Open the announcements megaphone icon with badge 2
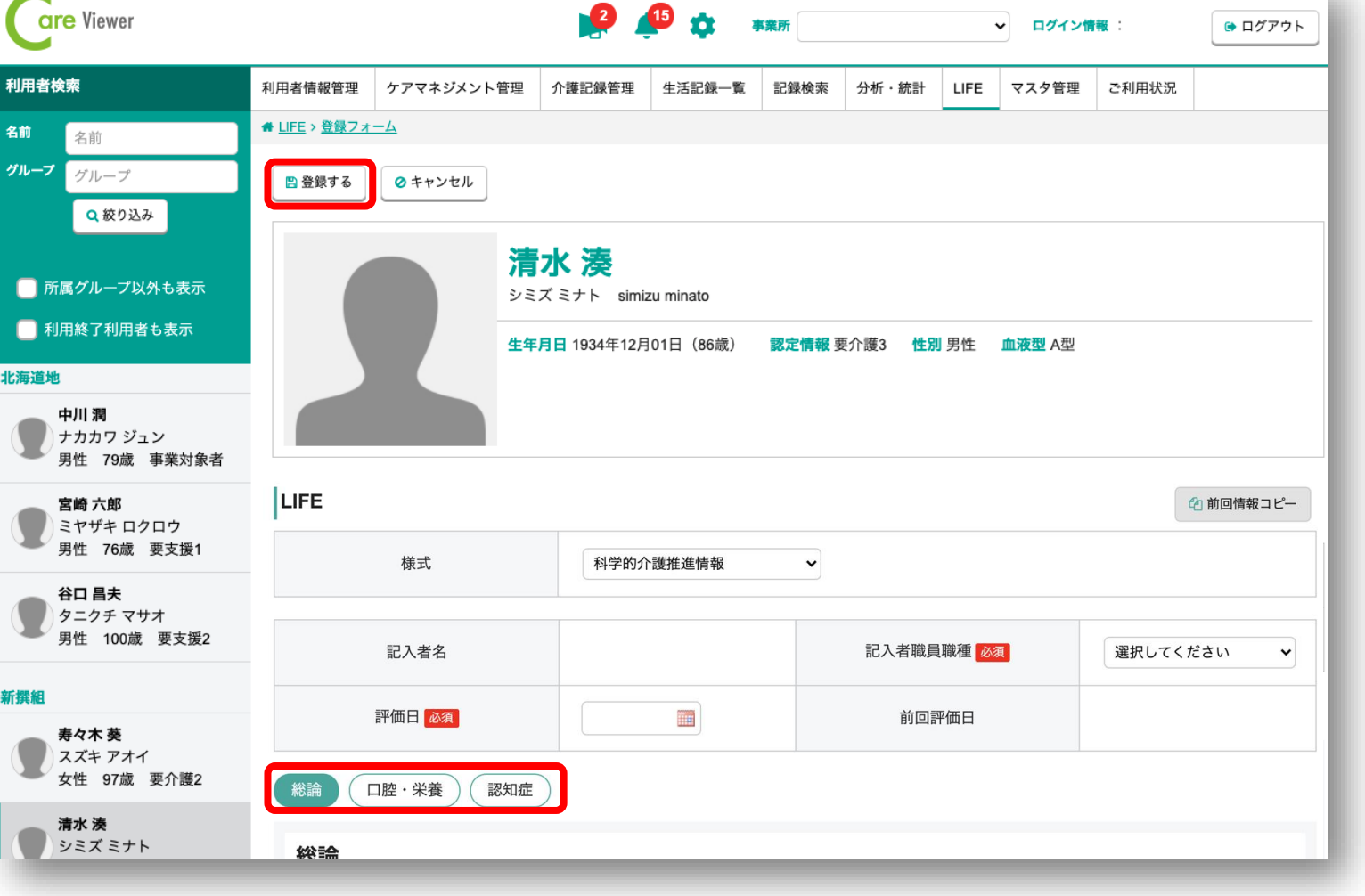This screenshot has height=896, width=1365. pos(592,26)
